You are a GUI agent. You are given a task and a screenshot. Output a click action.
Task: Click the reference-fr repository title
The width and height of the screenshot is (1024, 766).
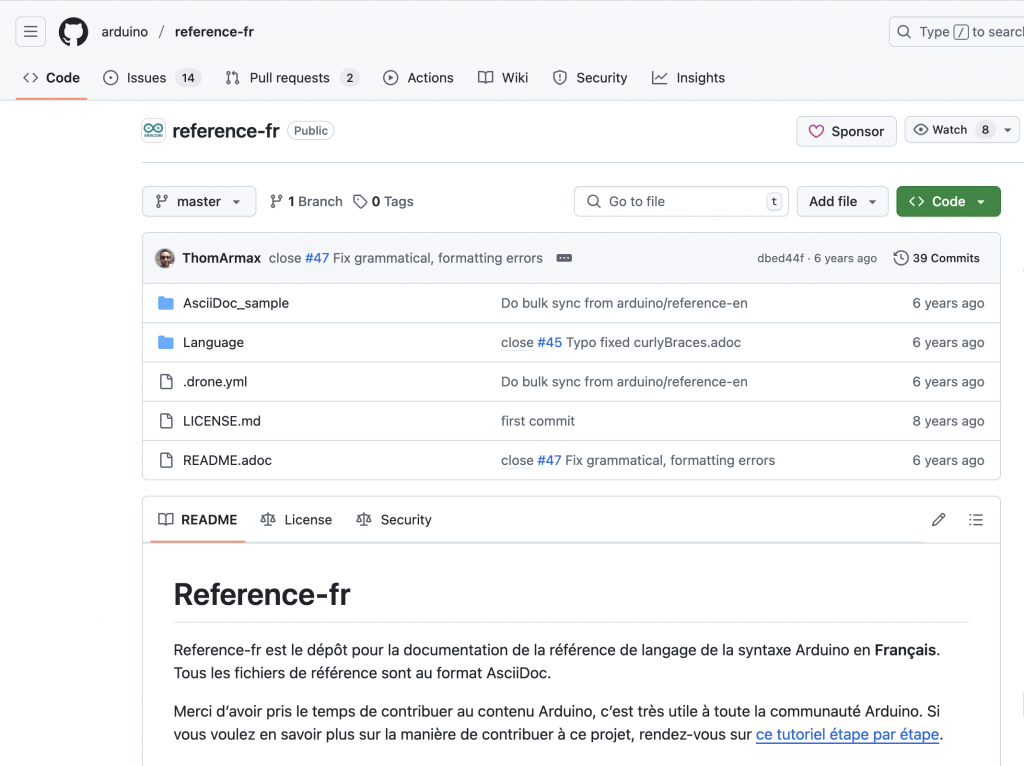coord(226,131)
